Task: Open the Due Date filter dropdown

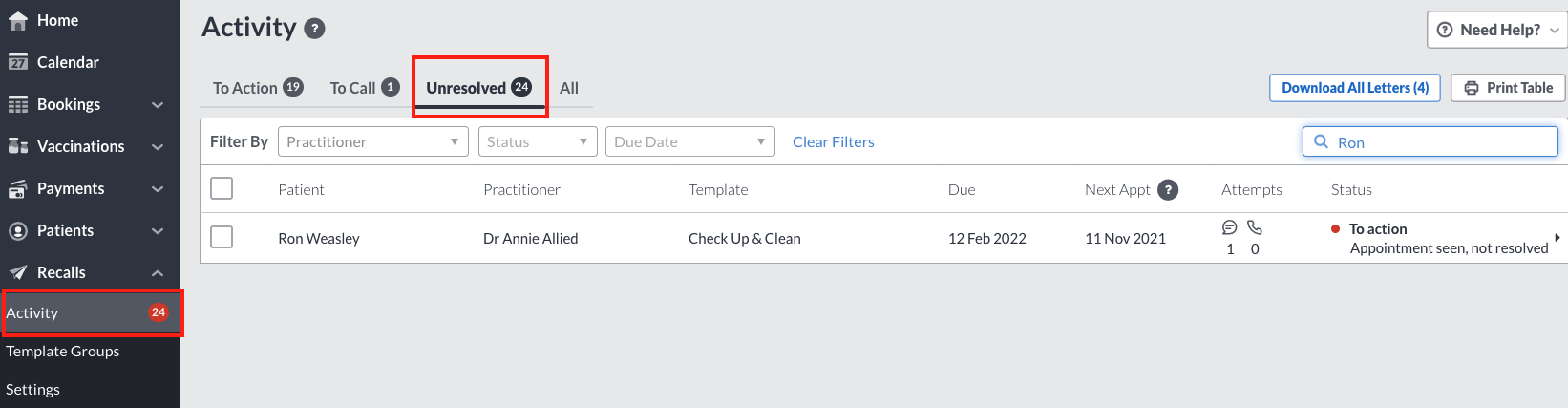Action: pyautogui.click(x=690, y=141)
